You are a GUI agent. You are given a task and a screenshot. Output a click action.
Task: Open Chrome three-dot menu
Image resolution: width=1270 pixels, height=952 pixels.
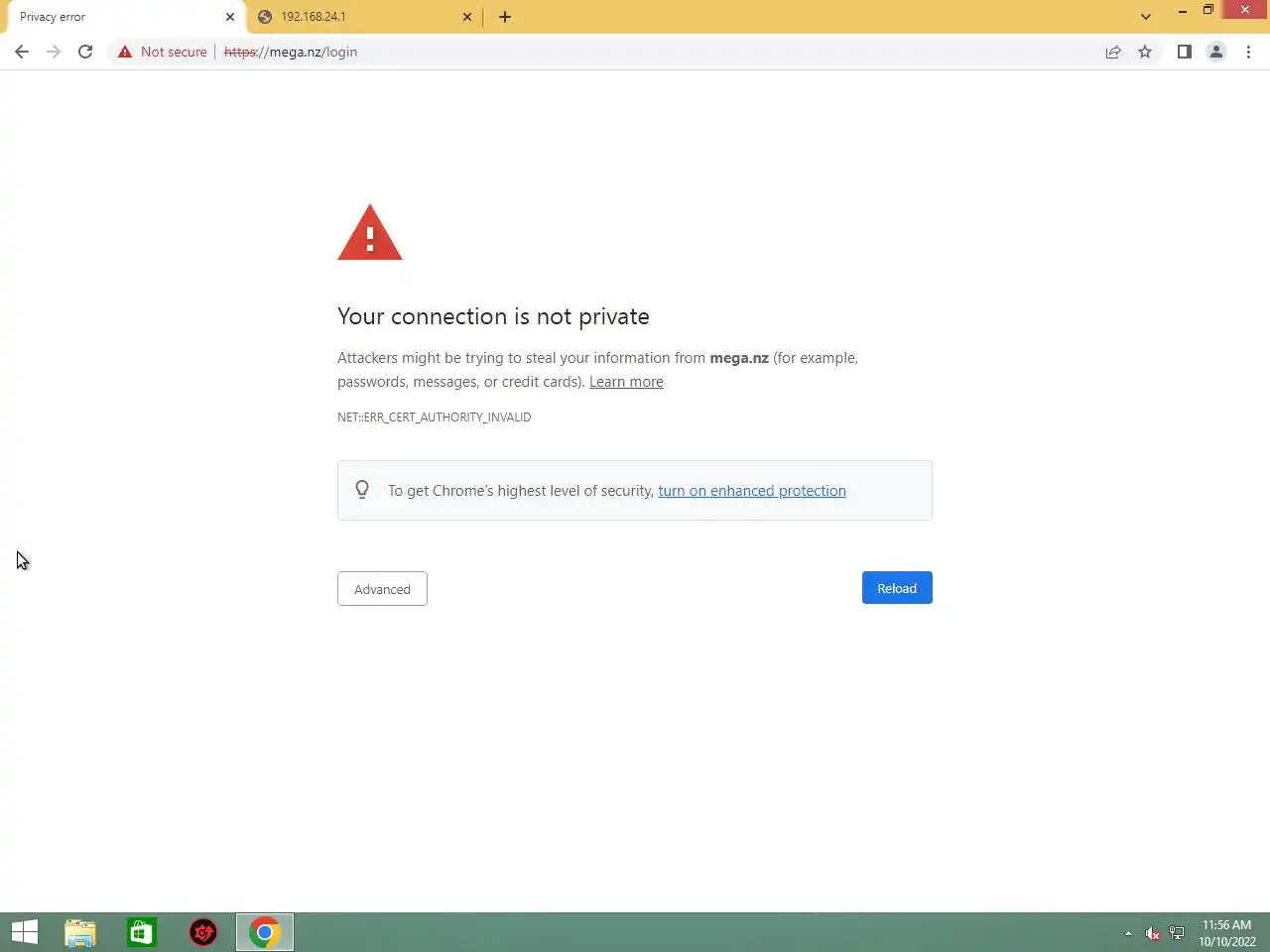coord(1248,52)
